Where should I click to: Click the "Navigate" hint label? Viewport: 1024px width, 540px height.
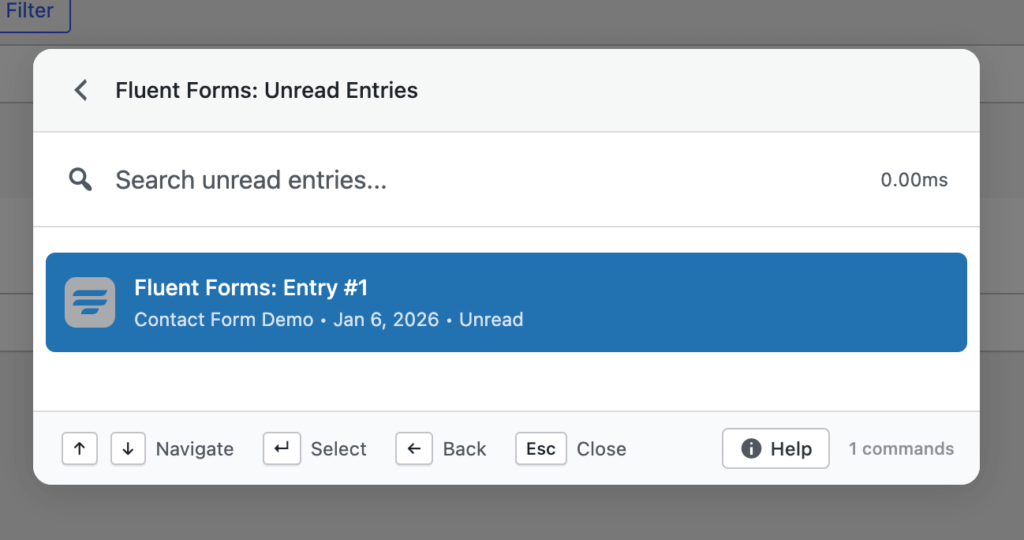point(195,449)
